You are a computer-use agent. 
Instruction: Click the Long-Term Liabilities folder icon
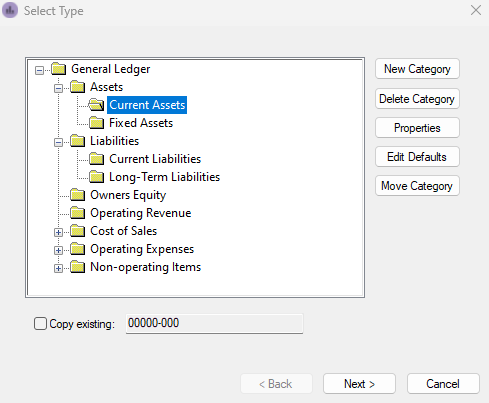tap(97, 177)
